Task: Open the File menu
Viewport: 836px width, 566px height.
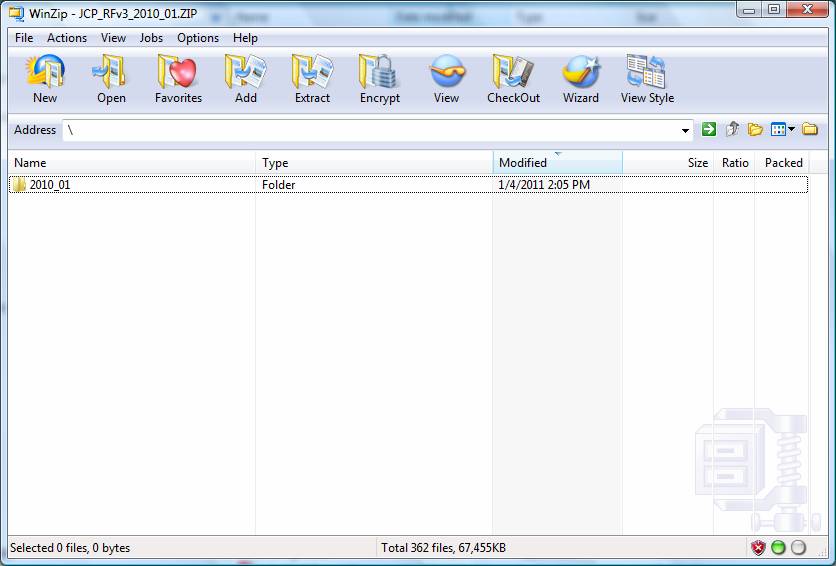Action: point(24,38)
